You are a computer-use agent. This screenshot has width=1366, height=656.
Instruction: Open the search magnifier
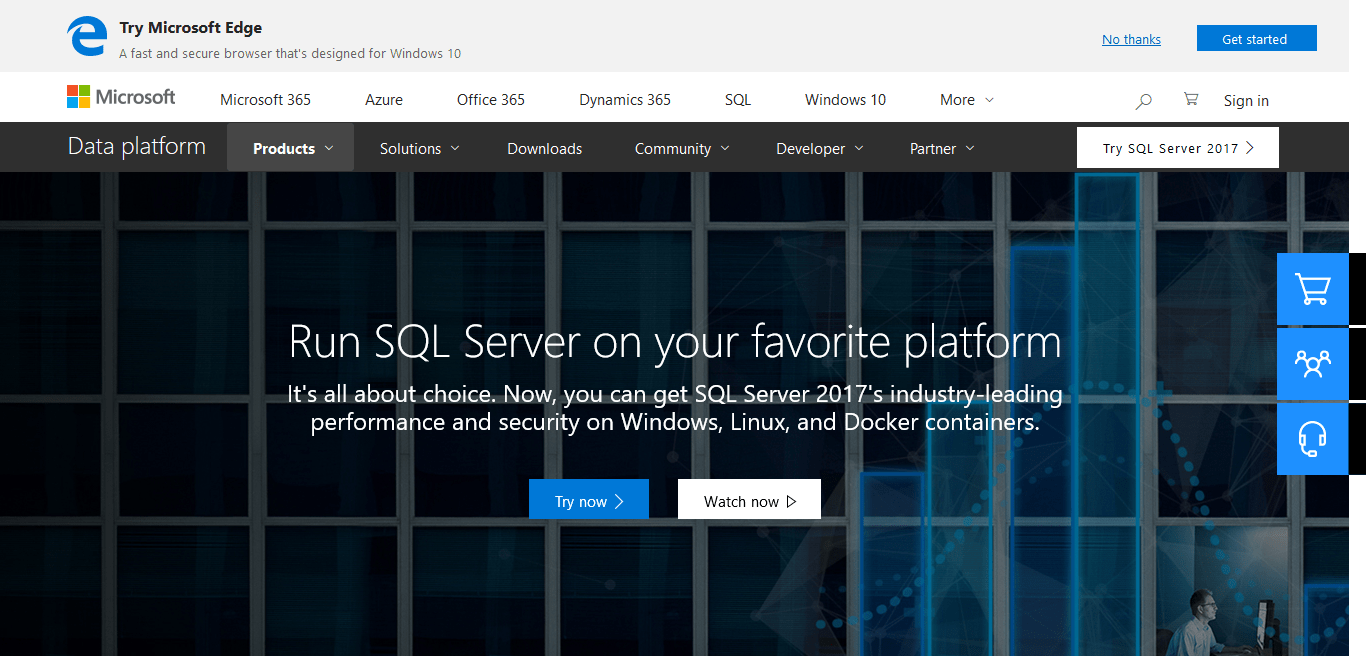pos(1143,100)
